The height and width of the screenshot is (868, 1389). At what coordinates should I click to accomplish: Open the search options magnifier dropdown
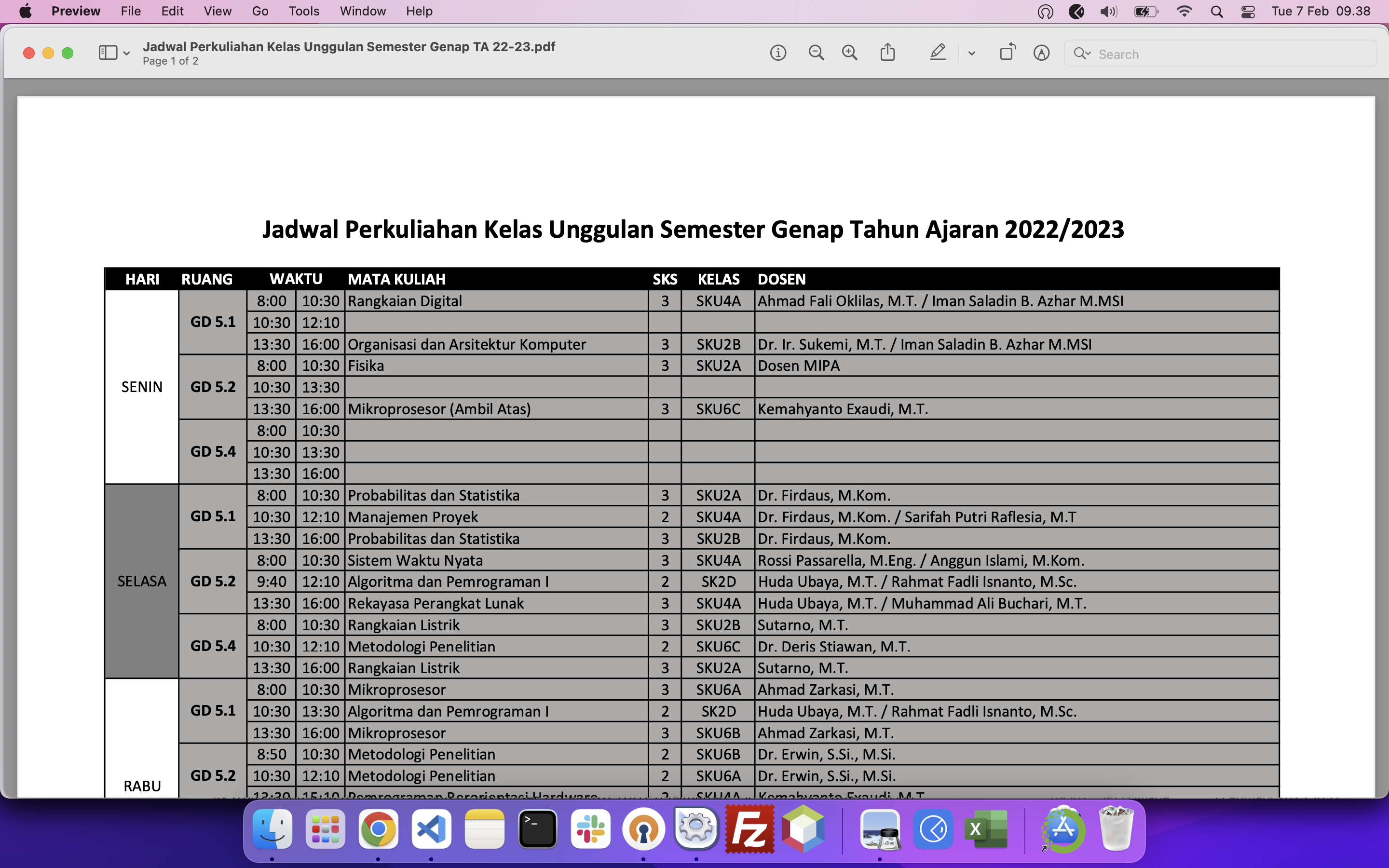click(x=1082, y=54)
